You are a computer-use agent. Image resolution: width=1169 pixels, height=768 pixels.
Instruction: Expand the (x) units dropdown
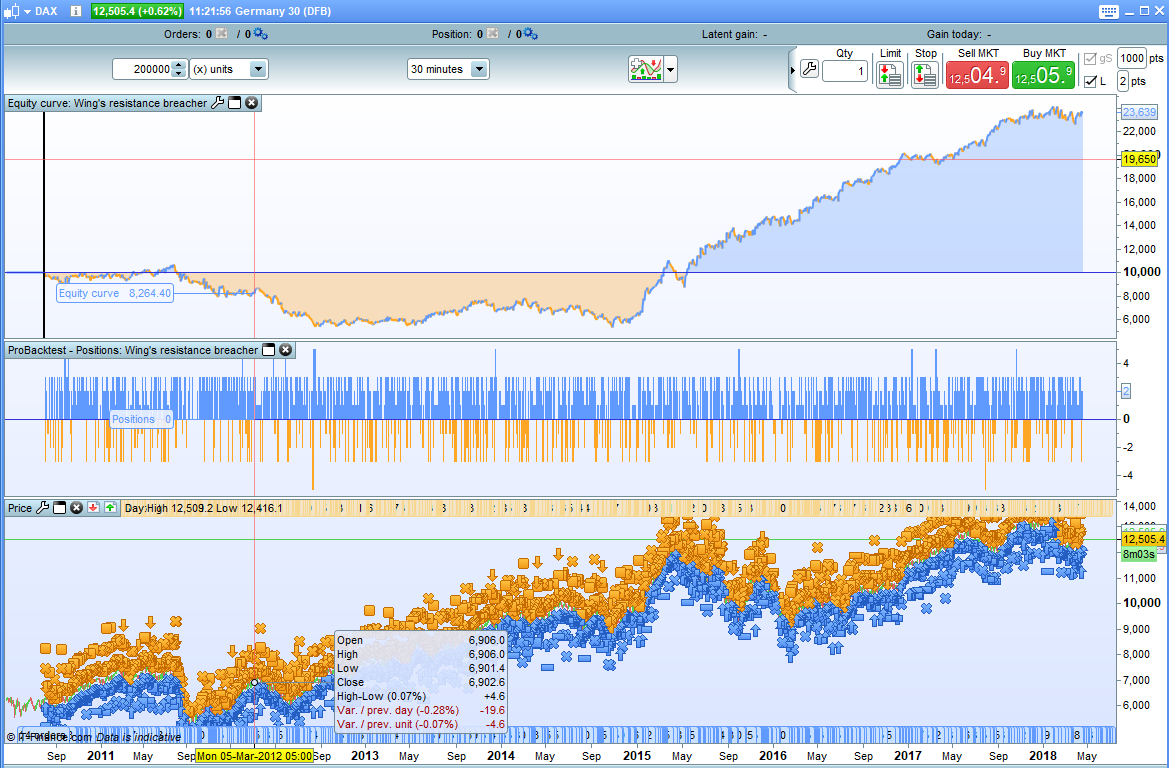258,69
